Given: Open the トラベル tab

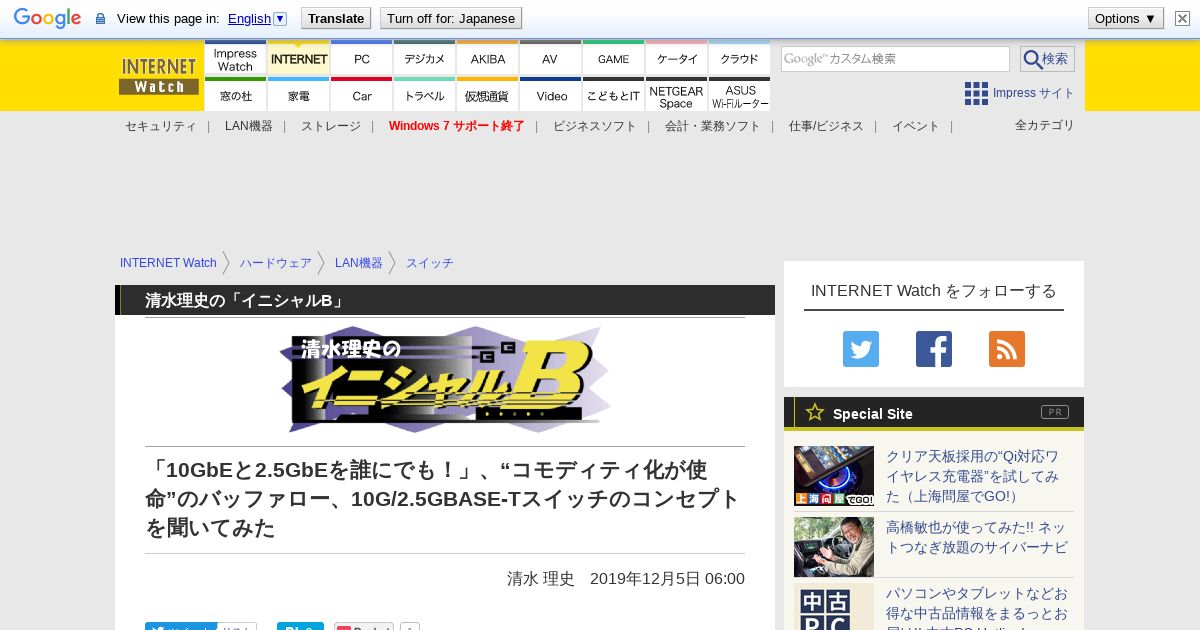Looking at the screenshot, I should pyautogui.click(x=424, y=95).
